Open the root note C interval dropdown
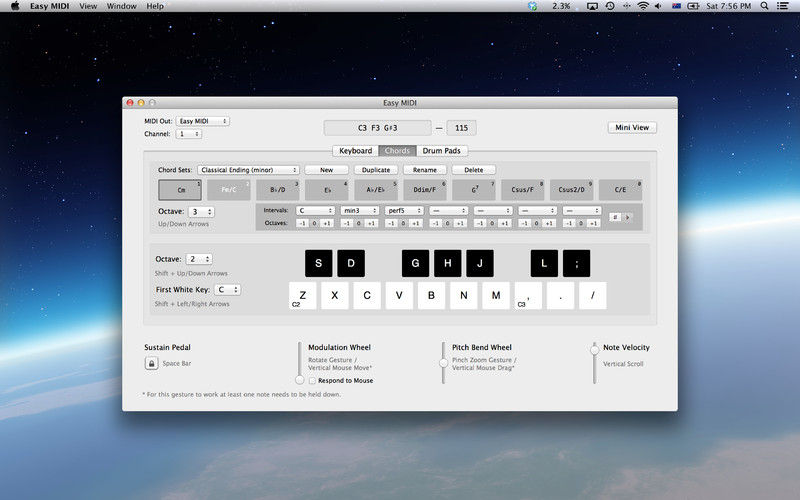This screenshot has height=500, width=800. [315, 211]
